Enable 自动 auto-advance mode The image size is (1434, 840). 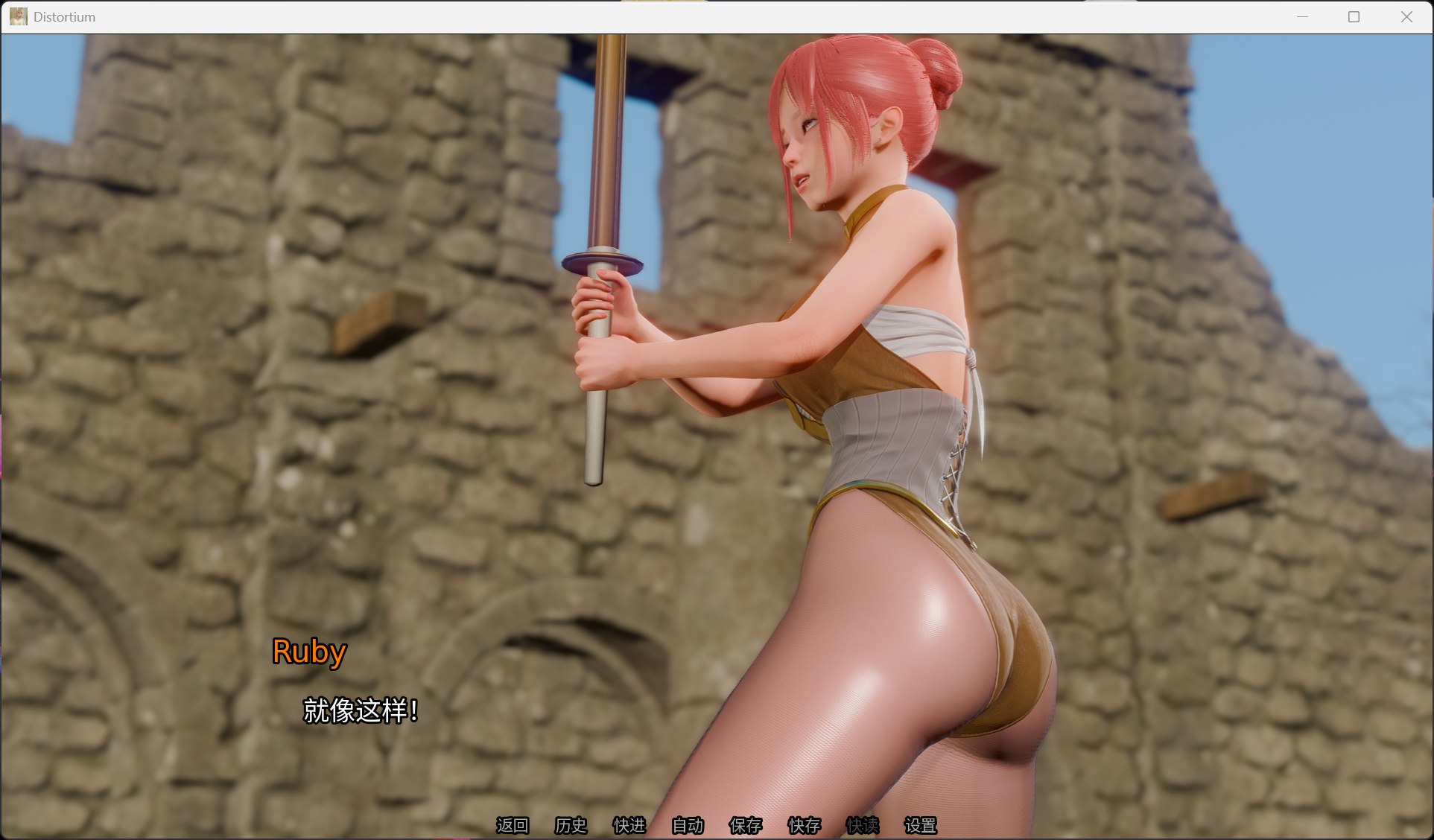(688, 825)
